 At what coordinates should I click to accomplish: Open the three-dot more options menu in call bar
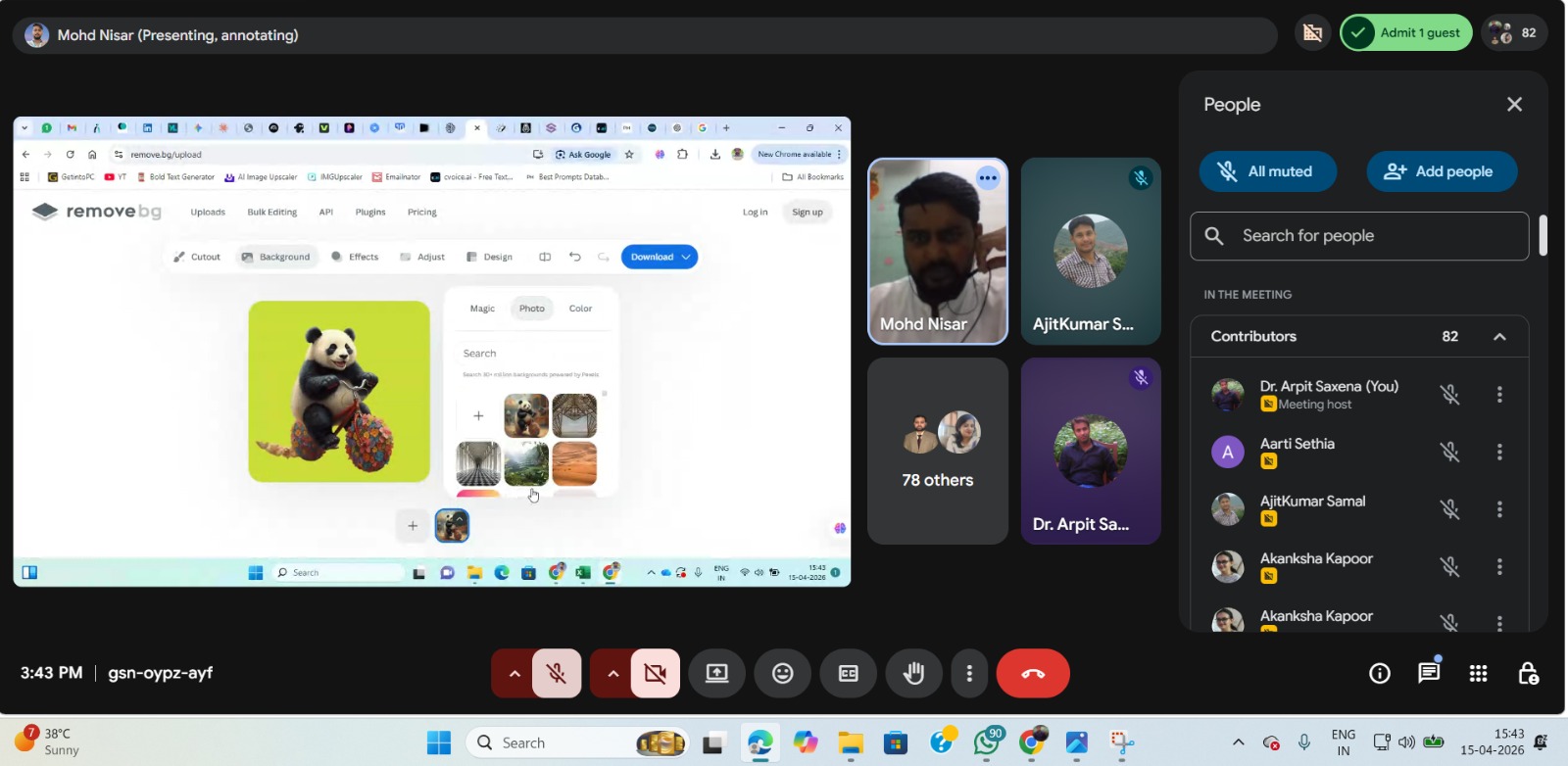pyautogui.click(x=969, y=674)
